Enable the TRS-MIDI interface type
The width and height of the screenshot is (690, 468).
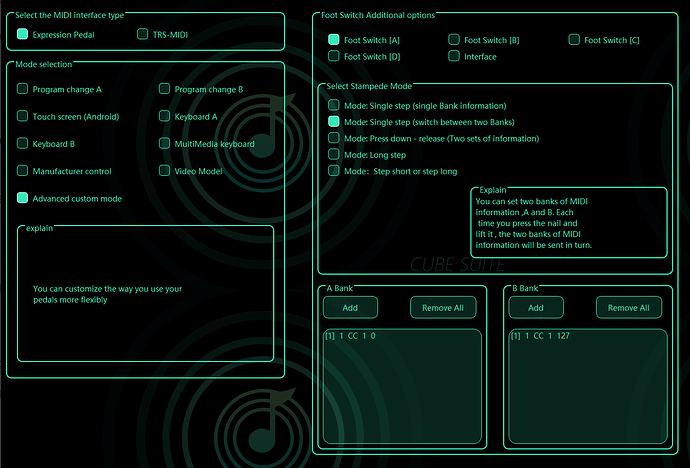(143, 34)
